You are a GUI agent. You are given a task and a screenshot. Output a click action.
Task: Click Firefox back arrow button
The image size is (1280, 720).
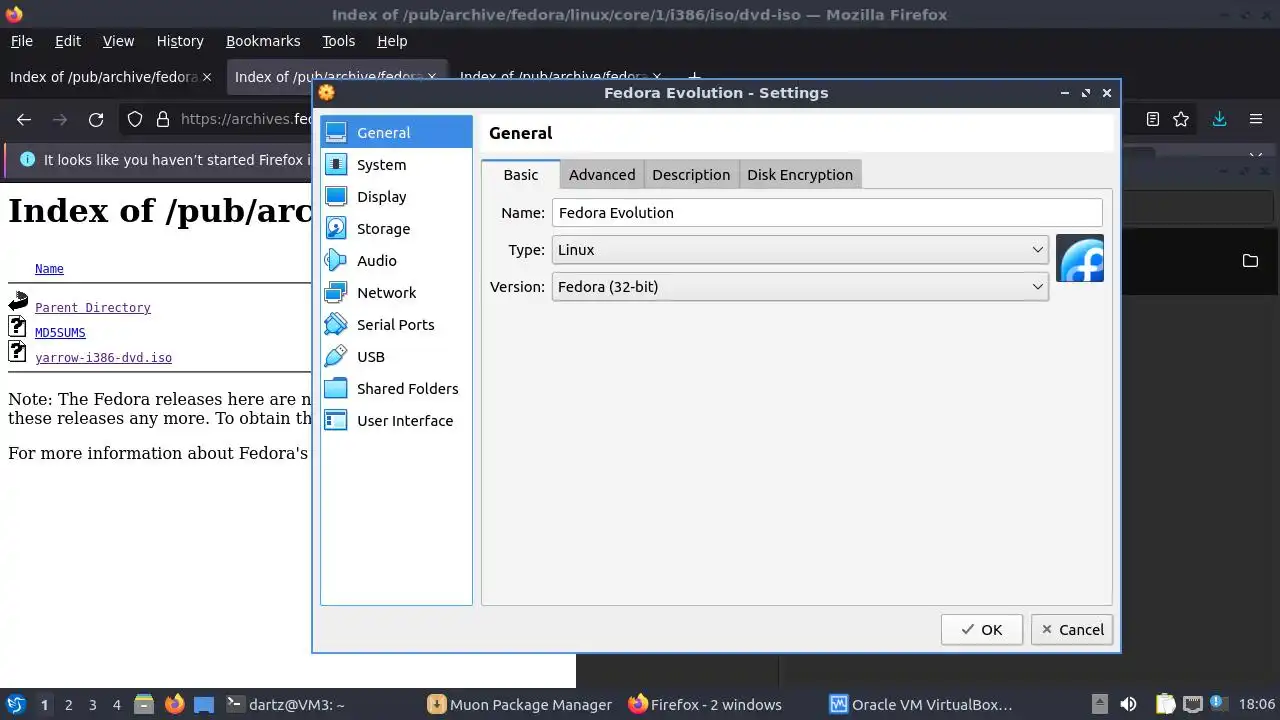(24, 119)
